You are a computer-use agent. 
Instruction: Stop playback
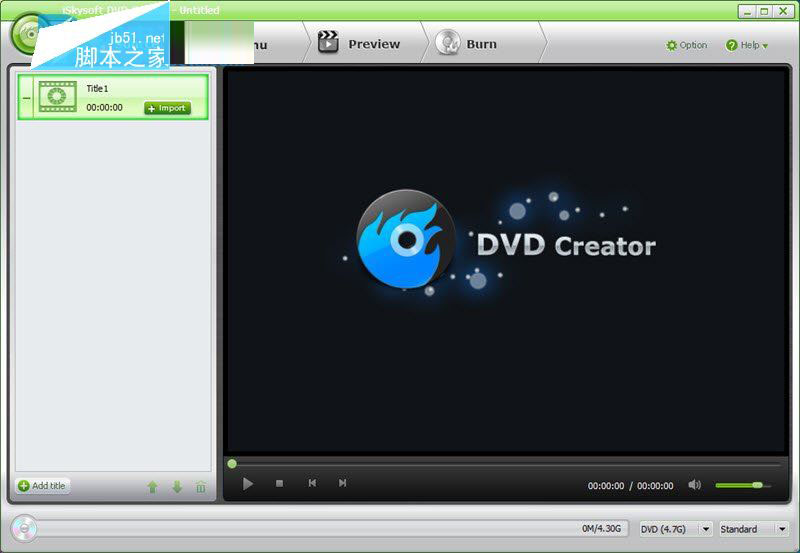click(279, 483)
